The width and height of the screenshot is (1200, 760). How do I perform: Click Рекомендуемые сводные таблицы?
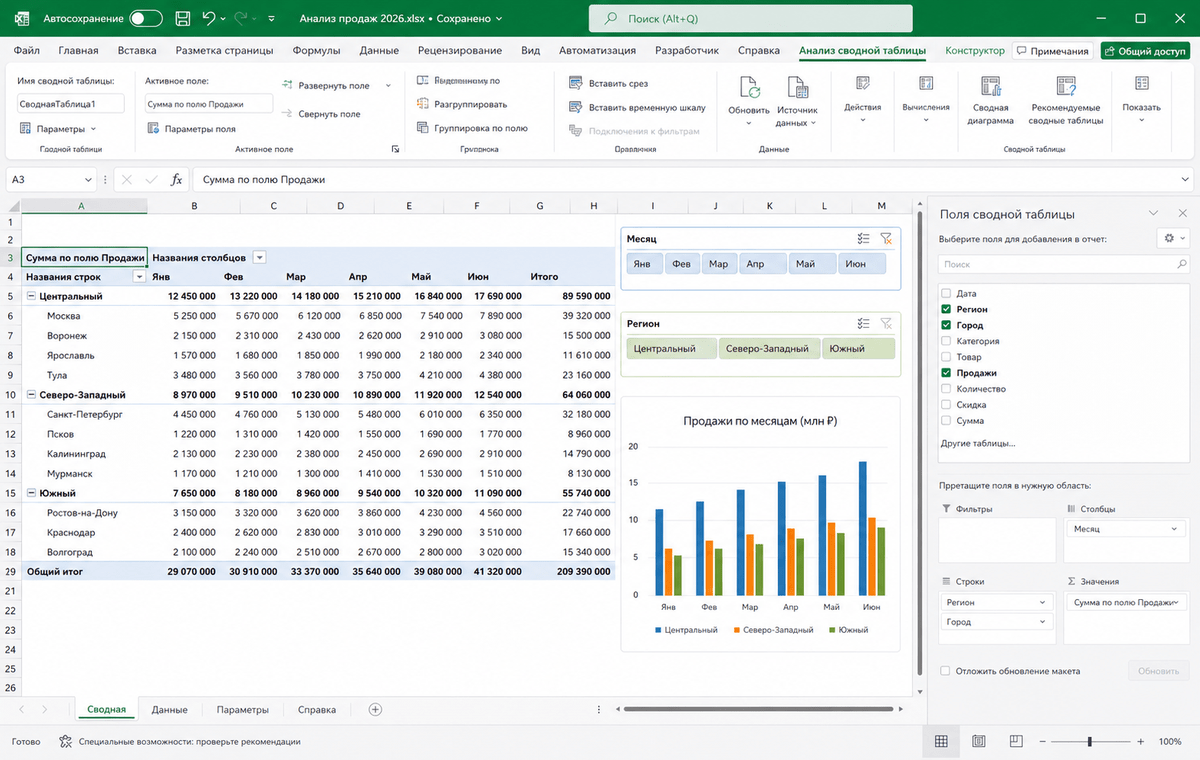click(x=1066, y=100)
